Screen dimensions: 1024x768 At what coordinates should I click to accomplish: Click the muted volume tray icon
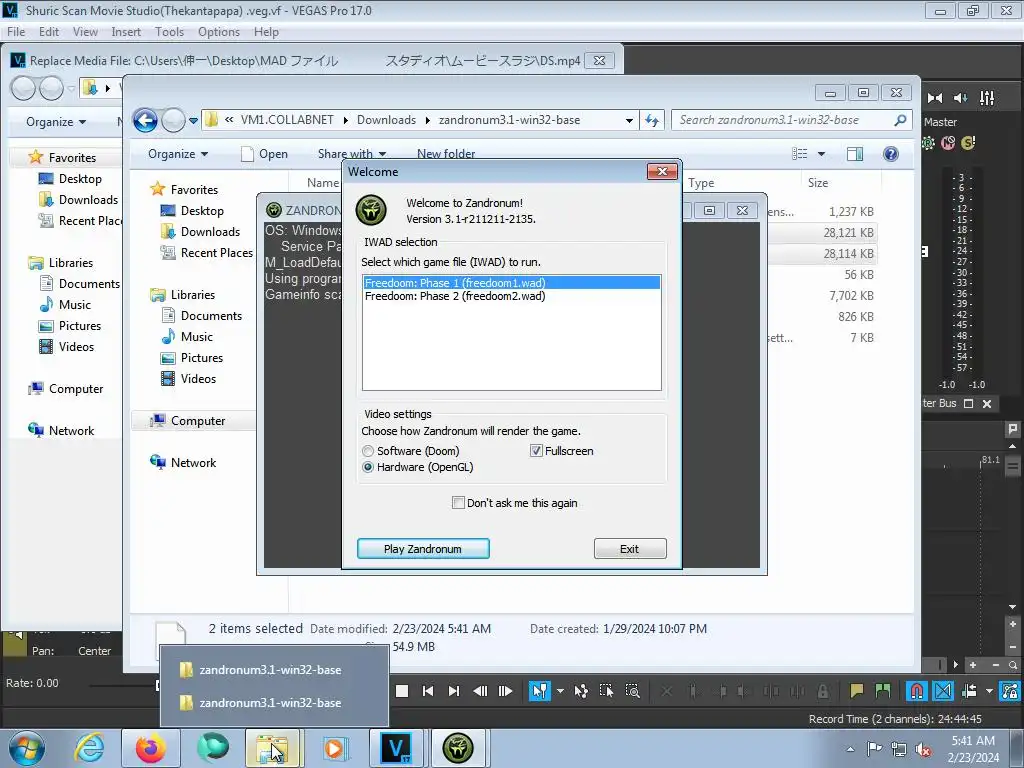point(923,750)
